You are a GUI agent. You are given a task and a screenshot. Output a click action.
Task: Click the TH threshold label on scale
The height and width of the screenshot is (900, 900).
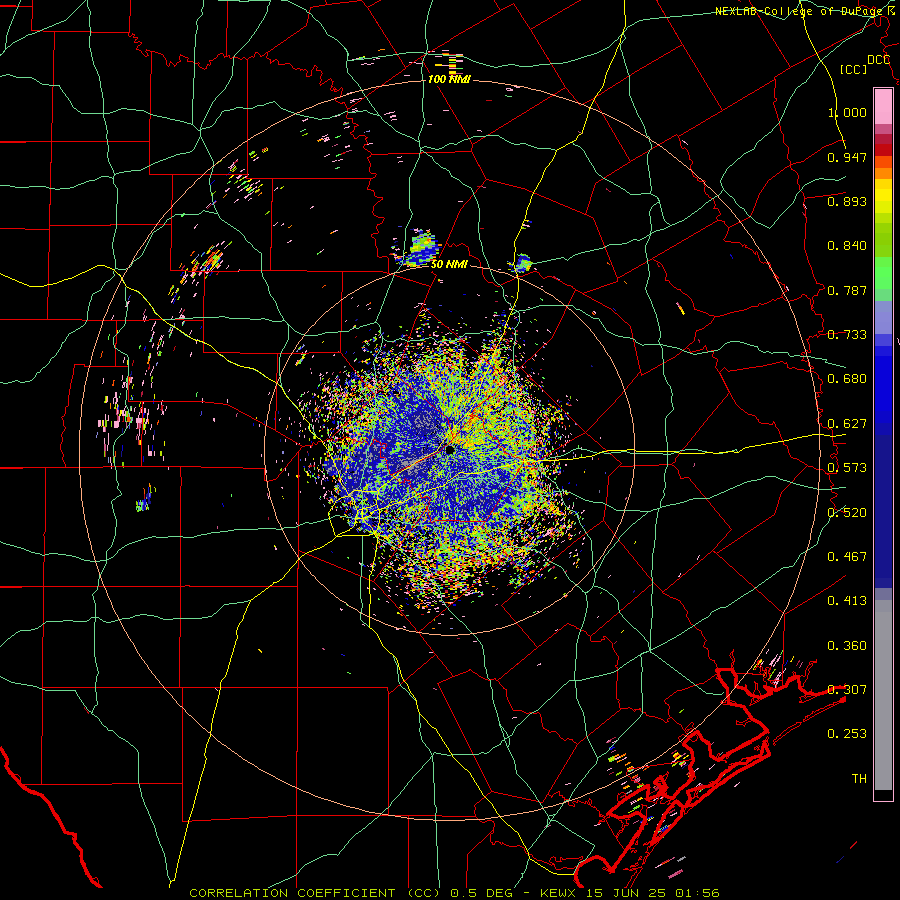pyautogui.click(x=859, y=779)
